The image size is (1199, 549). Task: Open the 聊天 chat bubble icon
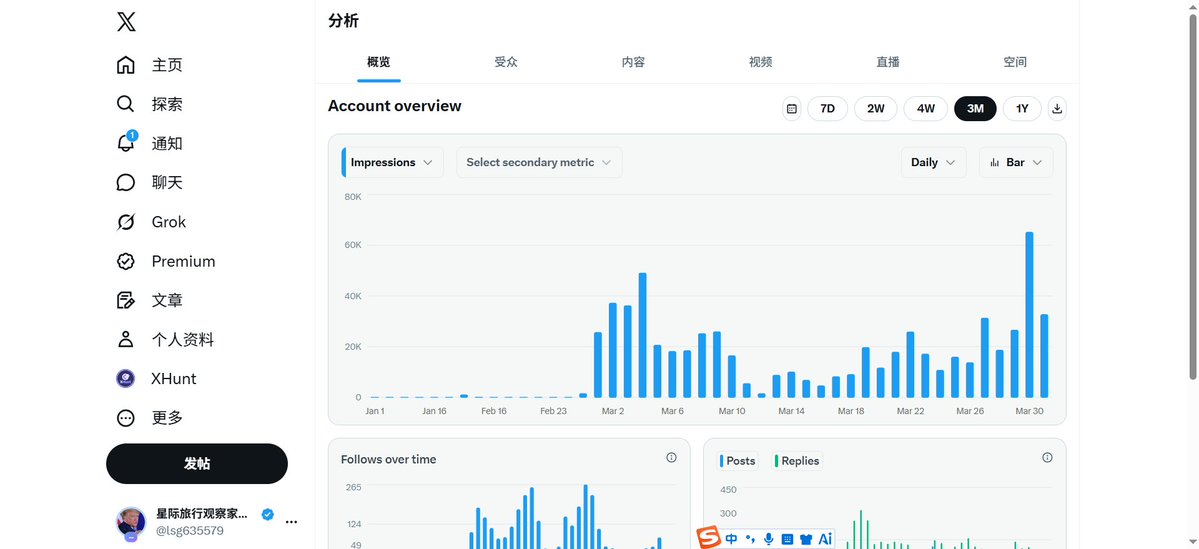click(x=125, y=183)
